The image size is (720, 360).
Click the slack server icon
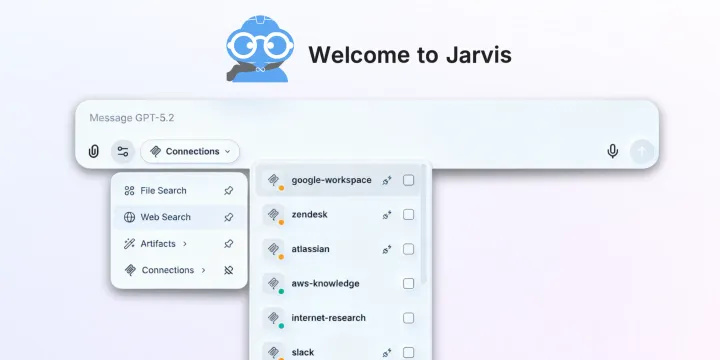point(274,352)
